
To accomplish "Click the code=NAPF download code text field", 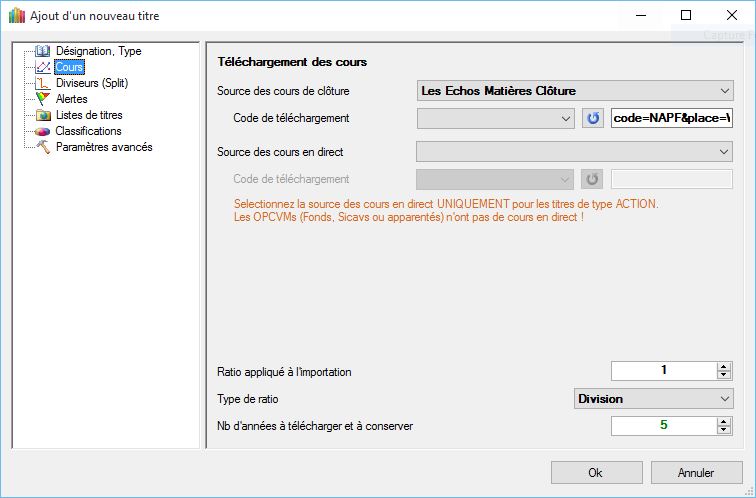I will coord(672,118).
